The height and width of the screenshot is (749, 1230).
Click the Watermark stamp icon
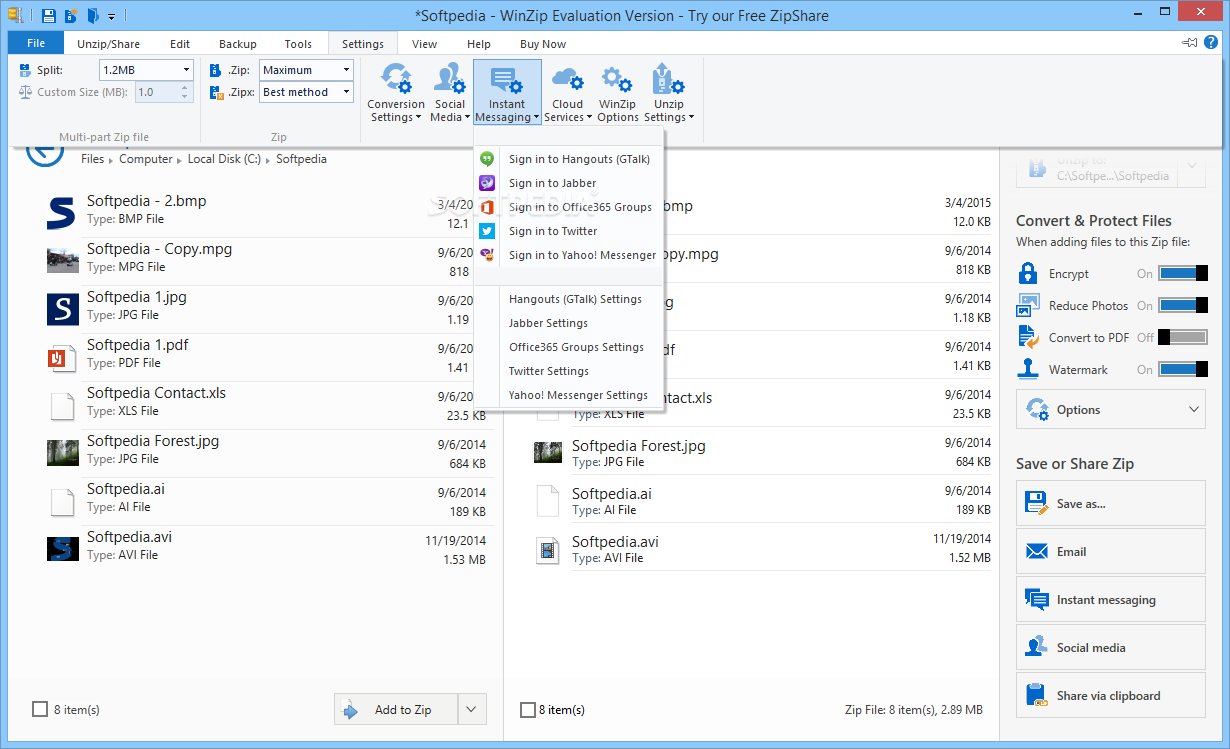[1028, 369]
